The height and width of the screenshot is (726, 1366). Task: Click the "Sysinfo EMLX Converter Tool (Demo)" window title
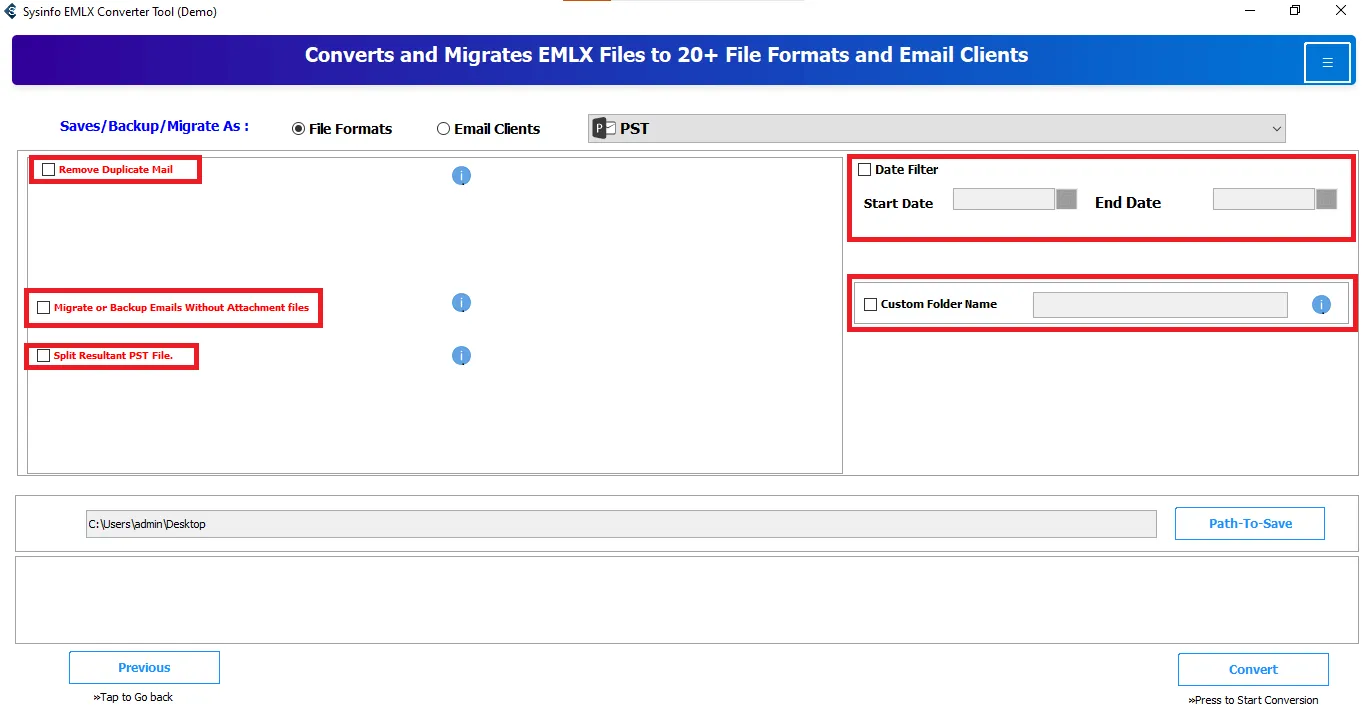(x=119, y=12)
